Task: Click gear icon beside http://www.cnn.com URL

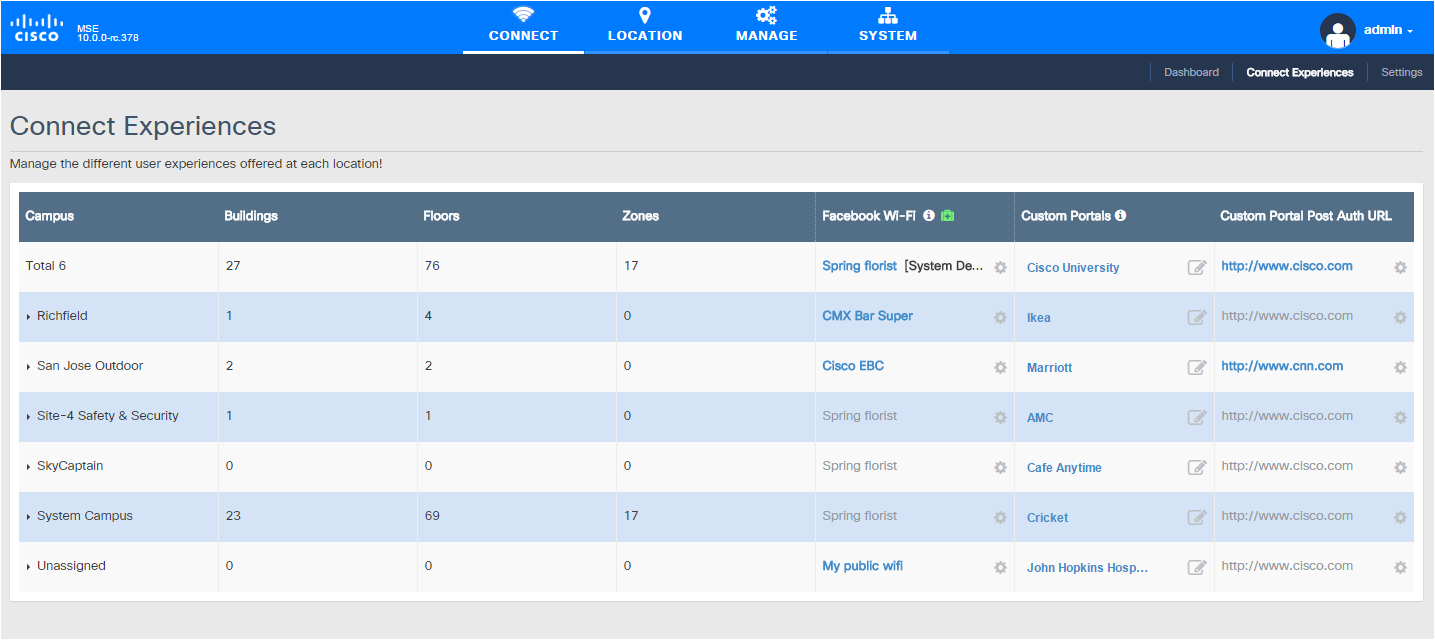Action: pos(1400,368)
